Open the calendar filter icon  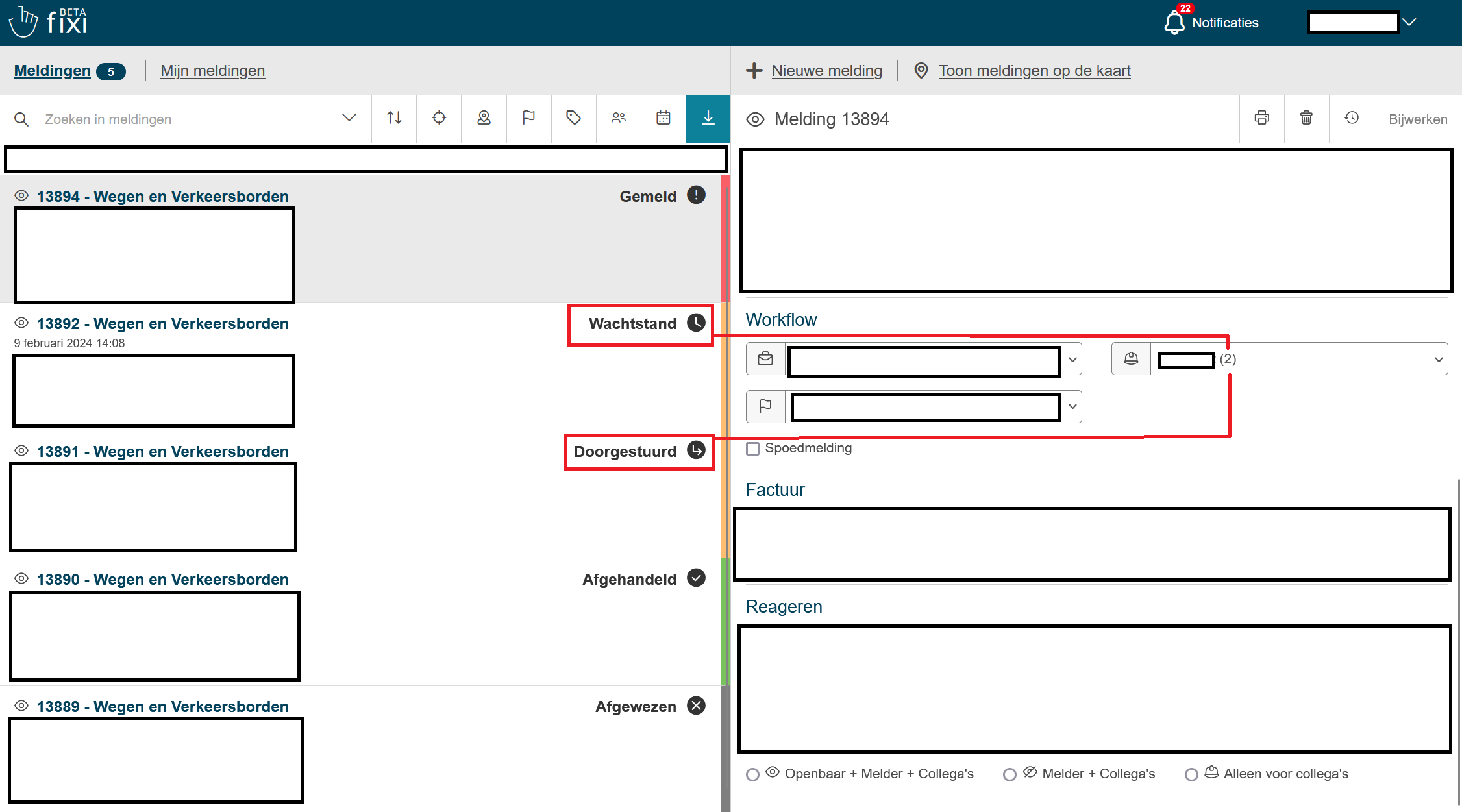click(x=663, y=119)
